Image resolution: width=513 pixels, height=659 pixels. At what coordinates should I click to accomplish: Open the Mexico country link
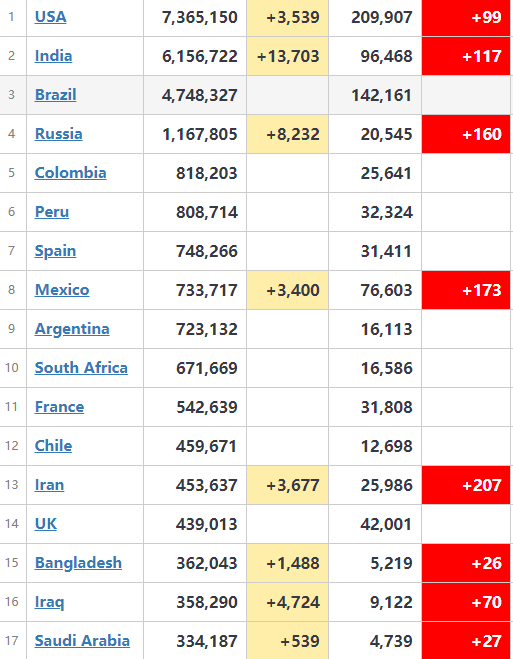pyautogui.click(x=62, y=290)
